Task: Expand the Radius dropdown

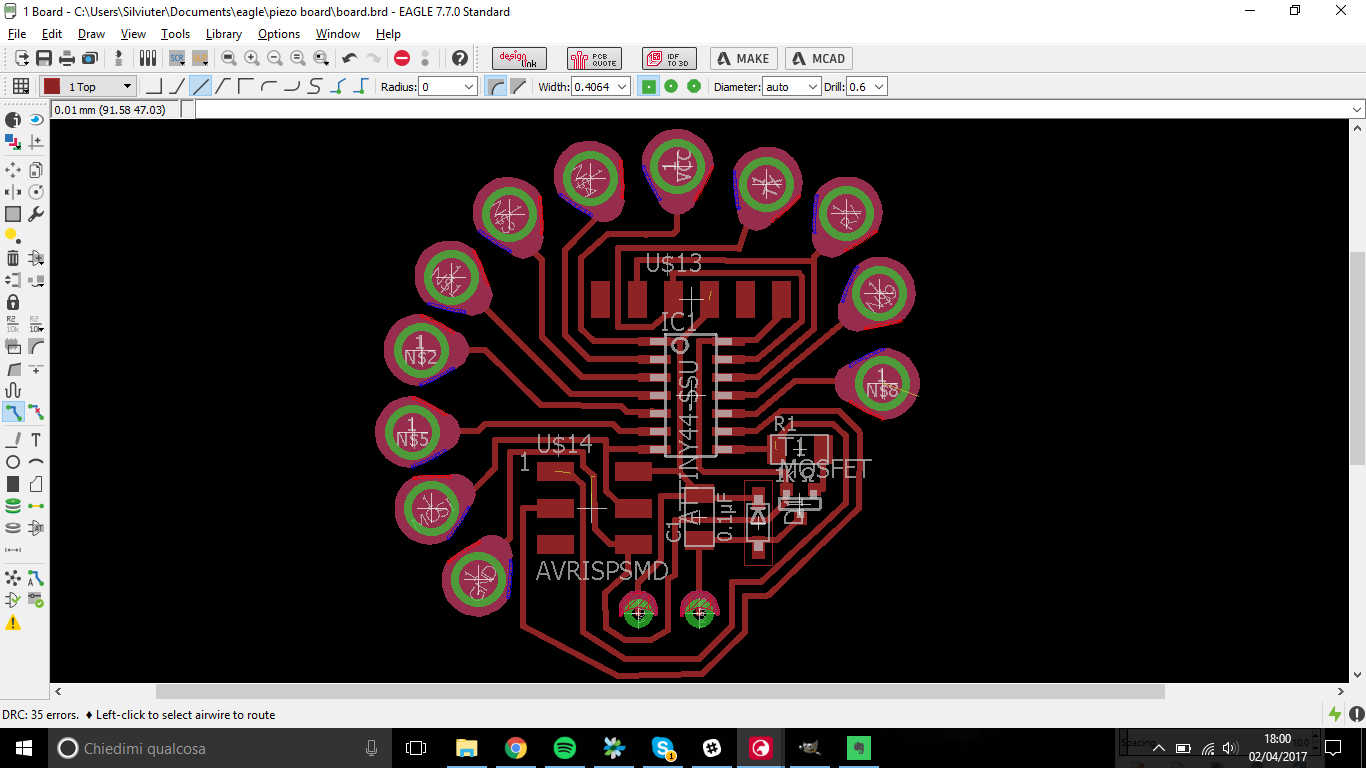Action: coord(470,87)
